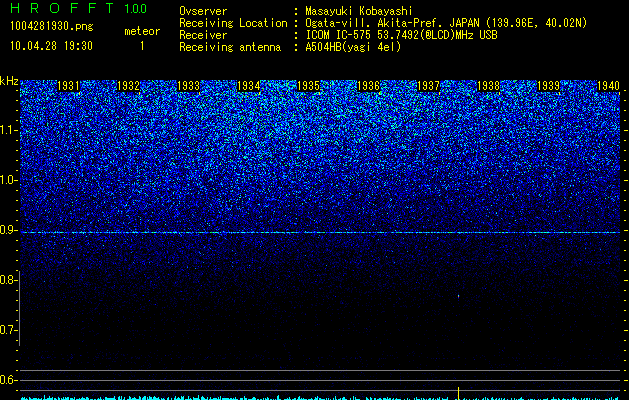This screenshot has width=629, height=400.
Task: Click the 0.7 frequency axis label
Action: pyautogui.click(x=9, y=330)
